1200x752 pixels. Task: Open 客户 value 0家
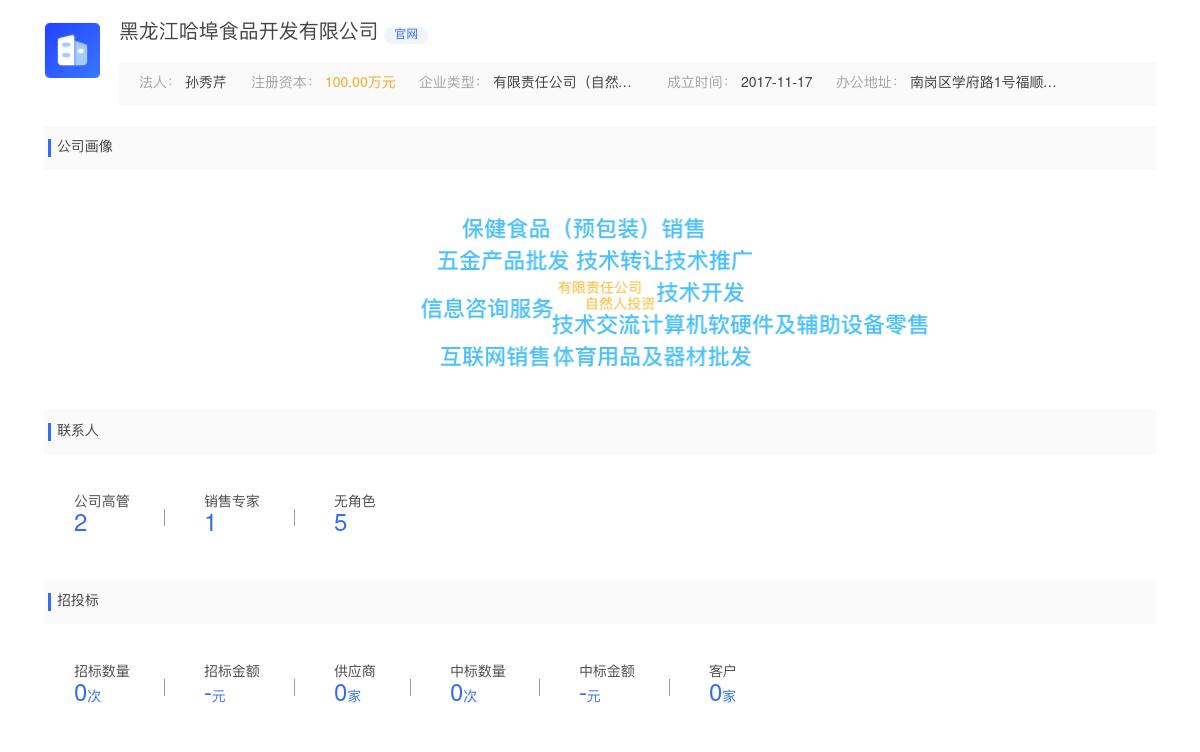(722, 693)
